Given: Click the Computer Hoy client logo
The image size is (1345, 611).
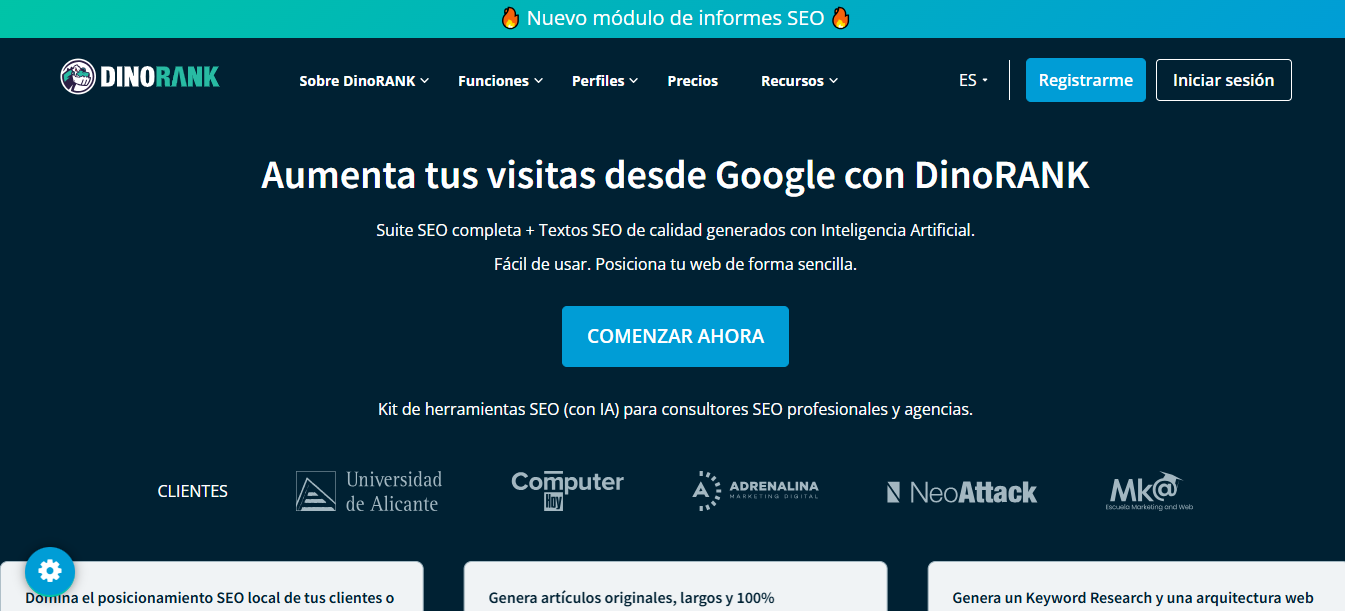Looking at the screenshot, I should (567, 490).
